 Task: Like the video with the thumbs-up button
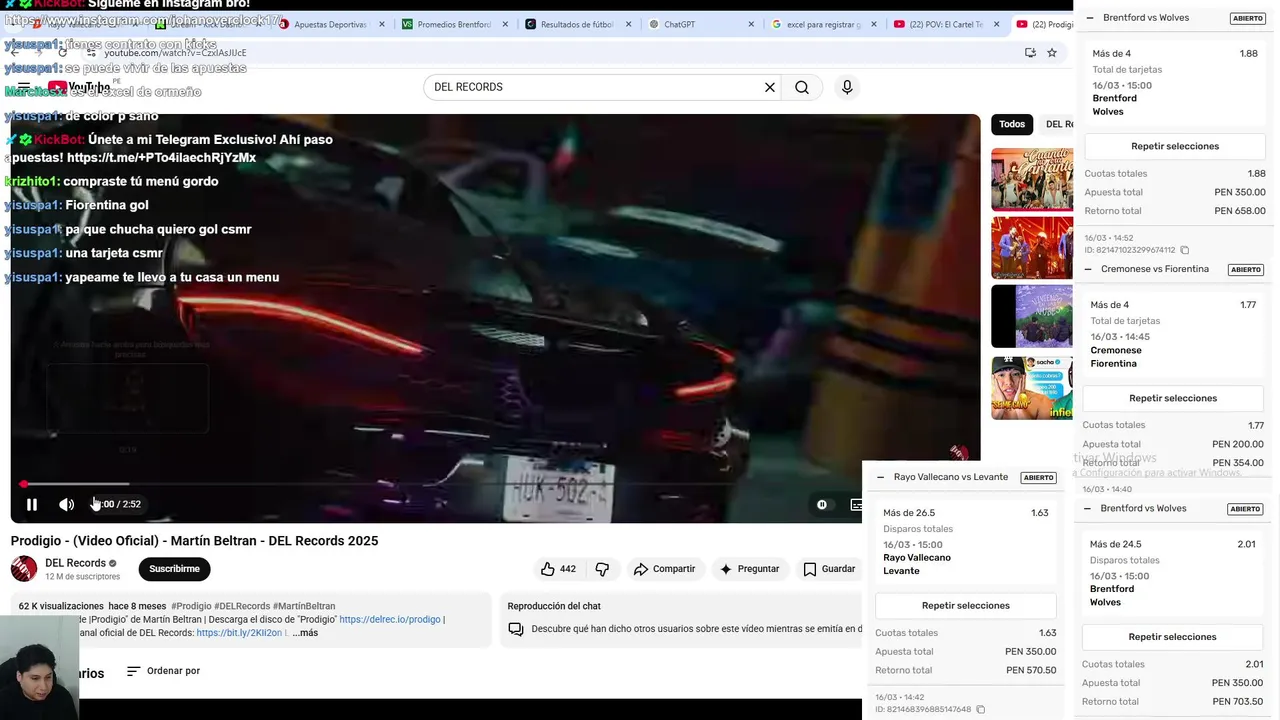point(558,569)
